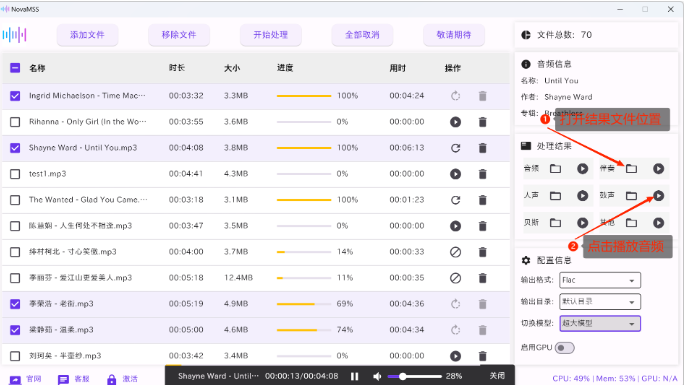Open the 人声 result folder
The image size is (685, 385).
pos(555,196)
